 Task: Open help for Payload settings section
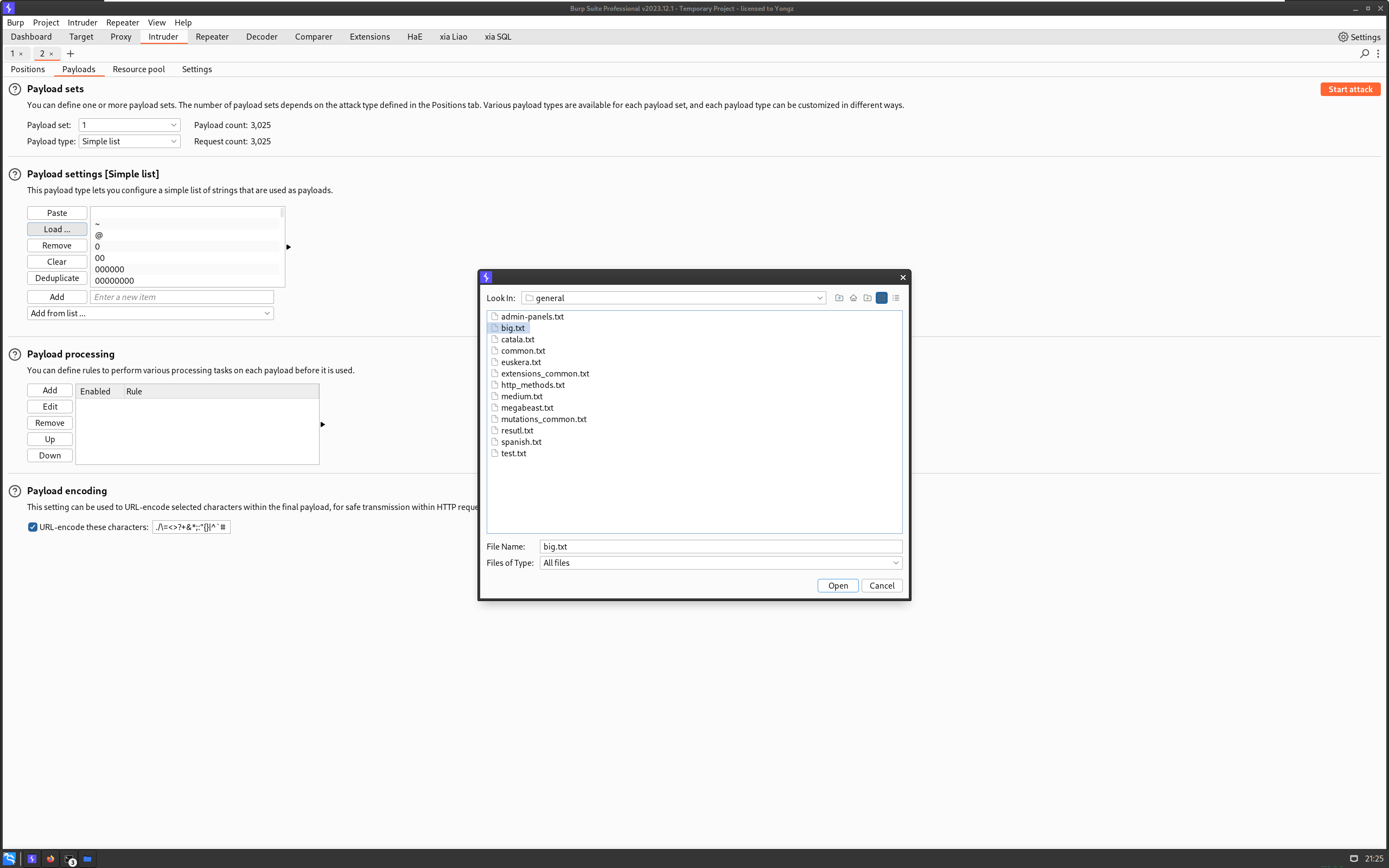15,174
